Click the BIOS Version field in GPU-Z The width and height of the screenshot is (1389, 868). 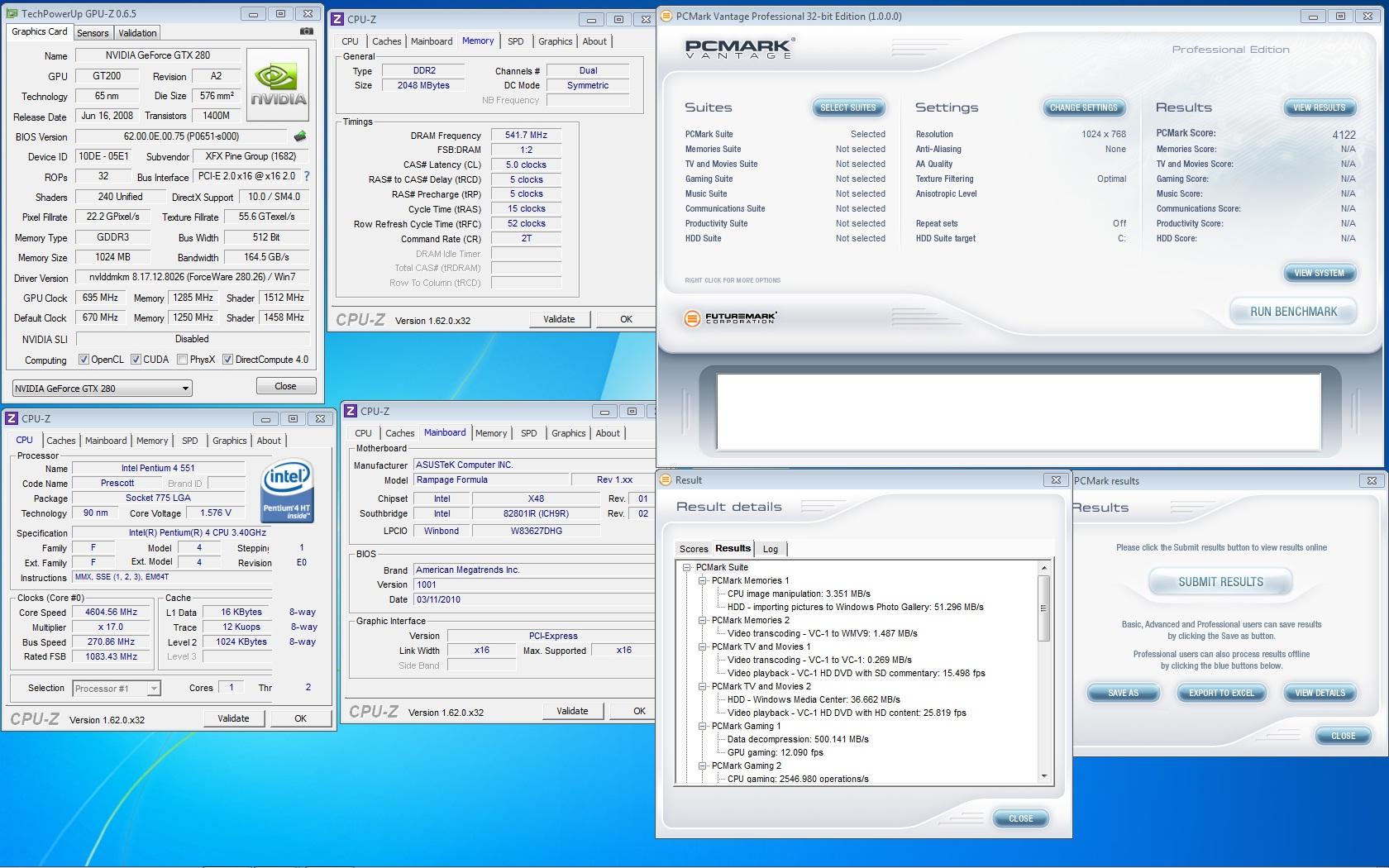click(x=180, y=136)
